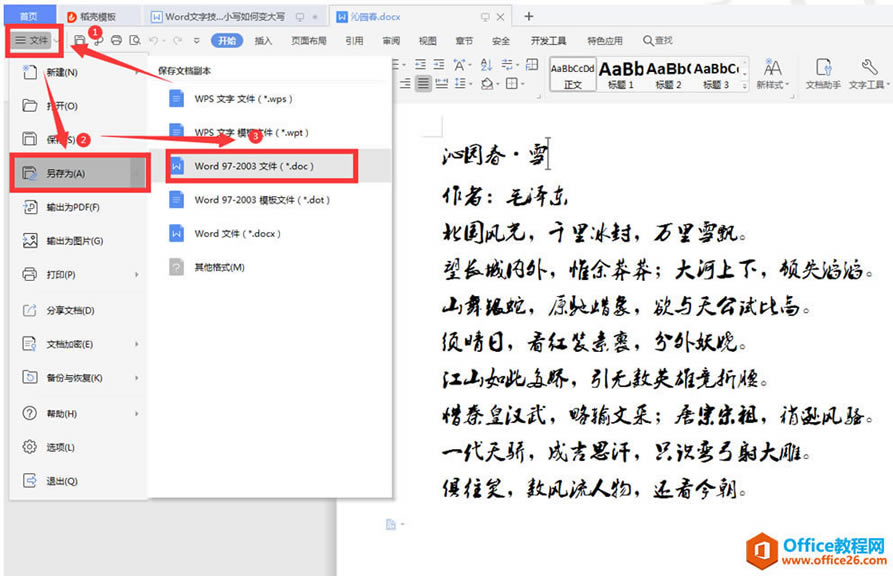Apply the 标题 2 style
The width and height of the screenshot is (893, 576).
pos(668,74)
